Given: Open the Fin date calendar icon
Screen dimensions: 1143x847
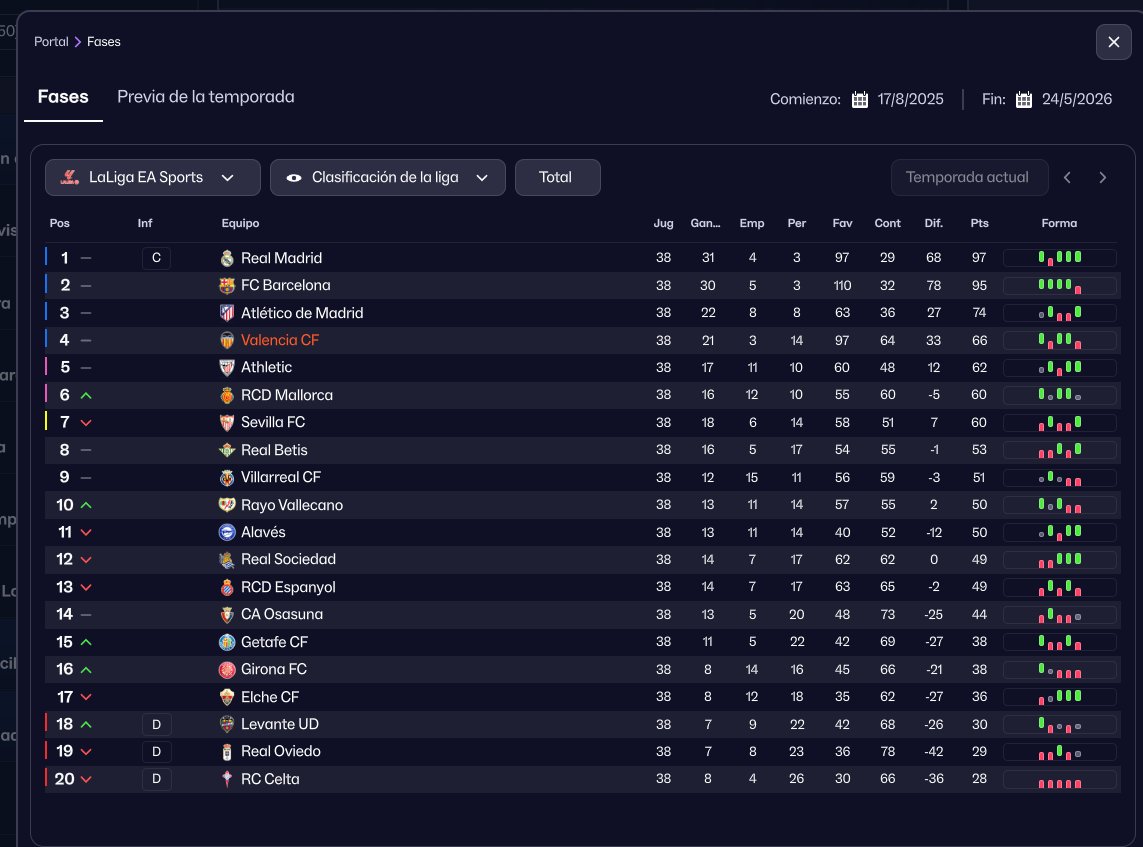Looking at the screenshot, I should coord(1024,99).
